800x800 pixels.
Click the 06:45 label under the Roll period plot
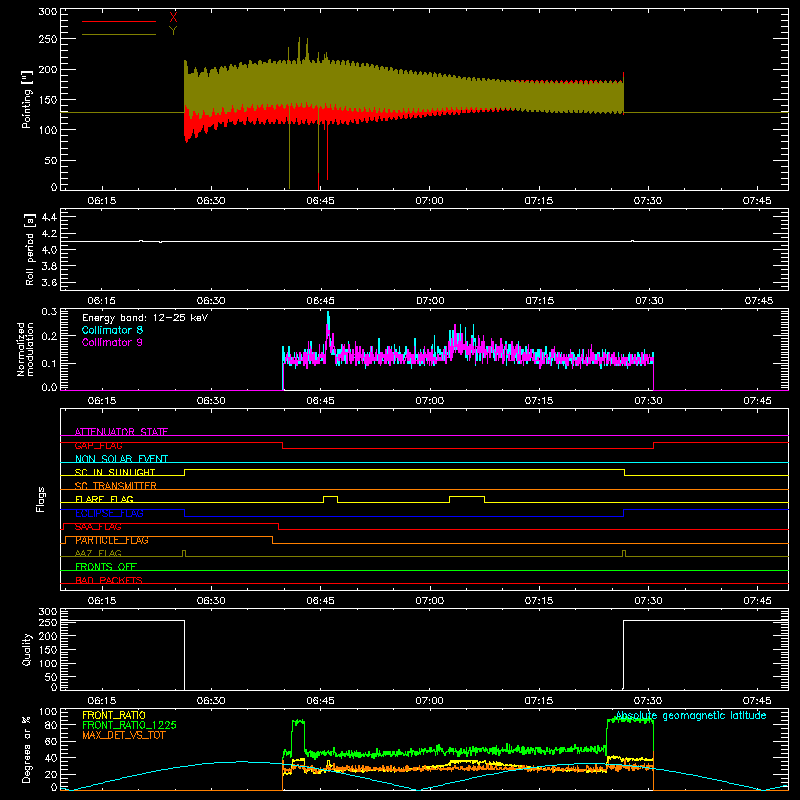coord(320,301)
